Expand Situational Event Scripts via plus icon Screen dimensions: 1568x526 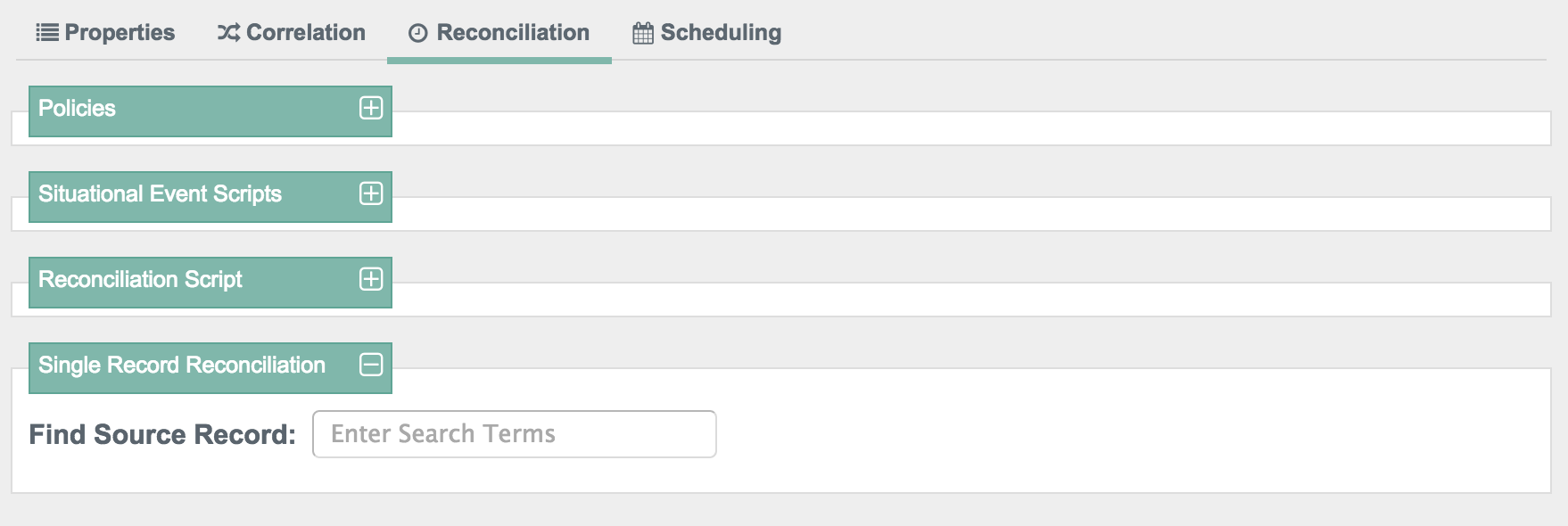click(371, 193)
